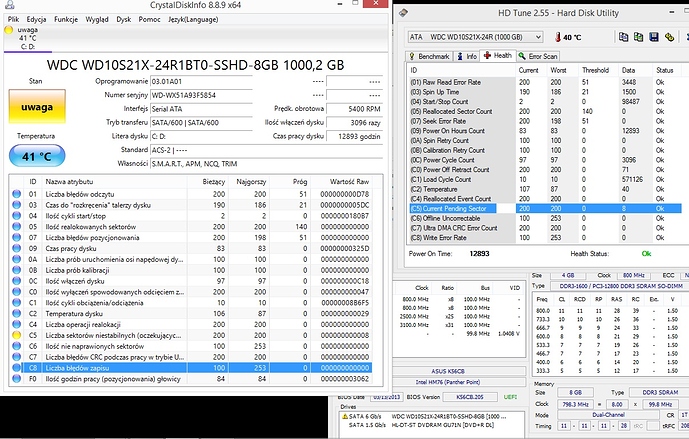The image size is (689, 439).
Task: Select HD Tune row (01) Raw Read Error Rate
Action: point(545,82)
